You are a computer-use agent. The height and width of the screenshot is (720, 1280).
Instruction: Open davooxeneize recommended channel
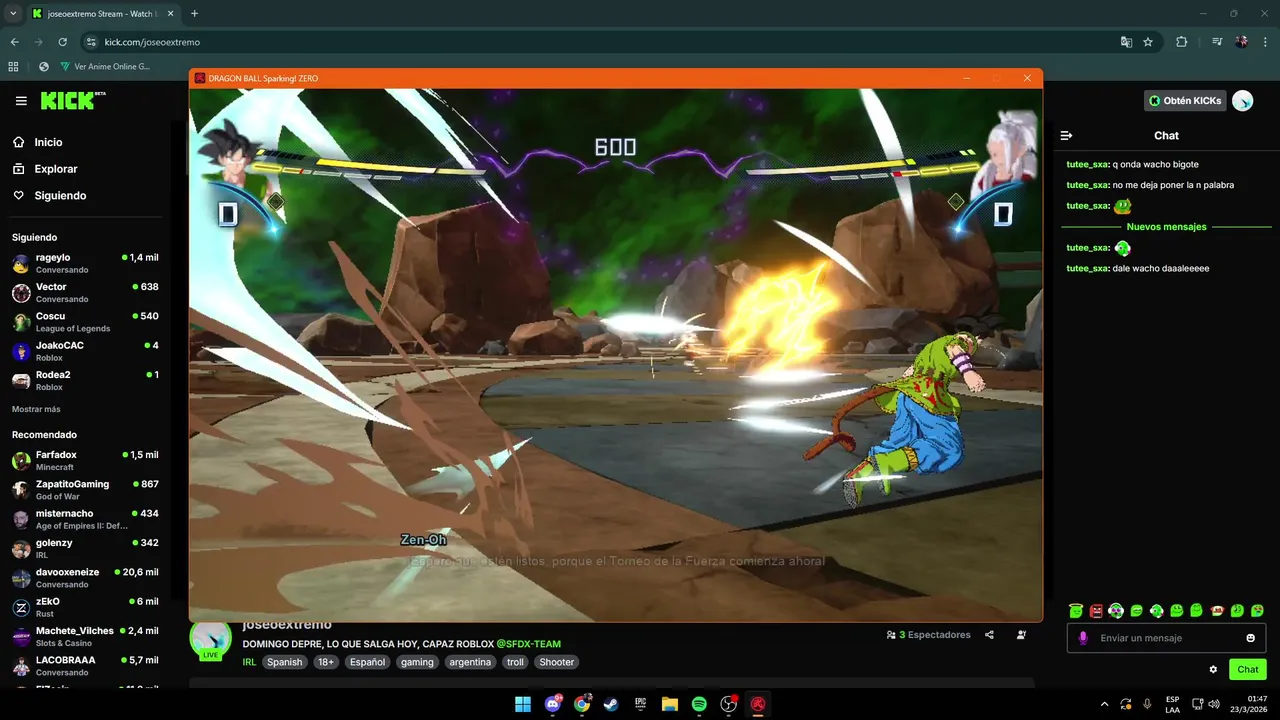(85, 578)
